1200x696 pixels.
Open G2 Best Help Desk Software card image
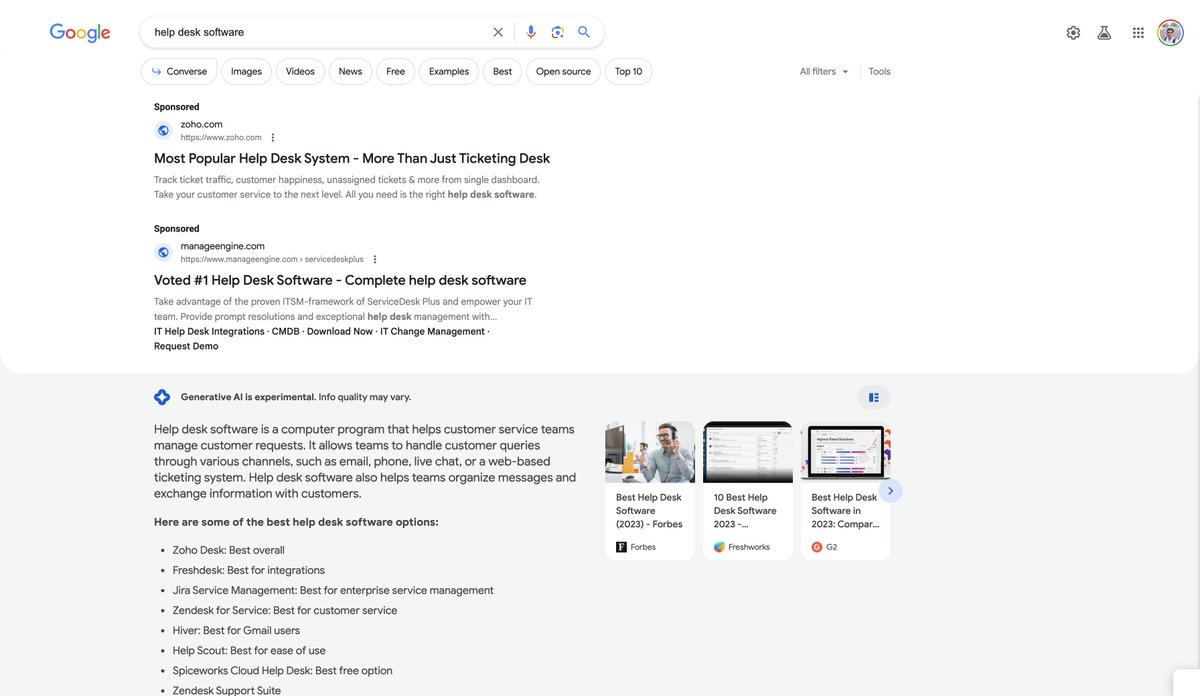point(846,452)
